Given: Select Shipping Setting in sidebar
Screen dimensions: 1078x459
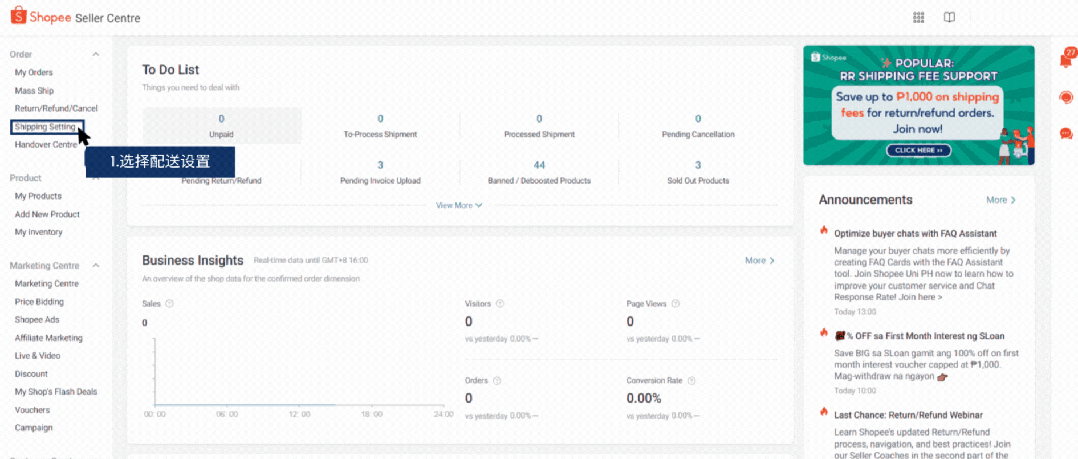Looking at the screenshot, I should point(47,127).
